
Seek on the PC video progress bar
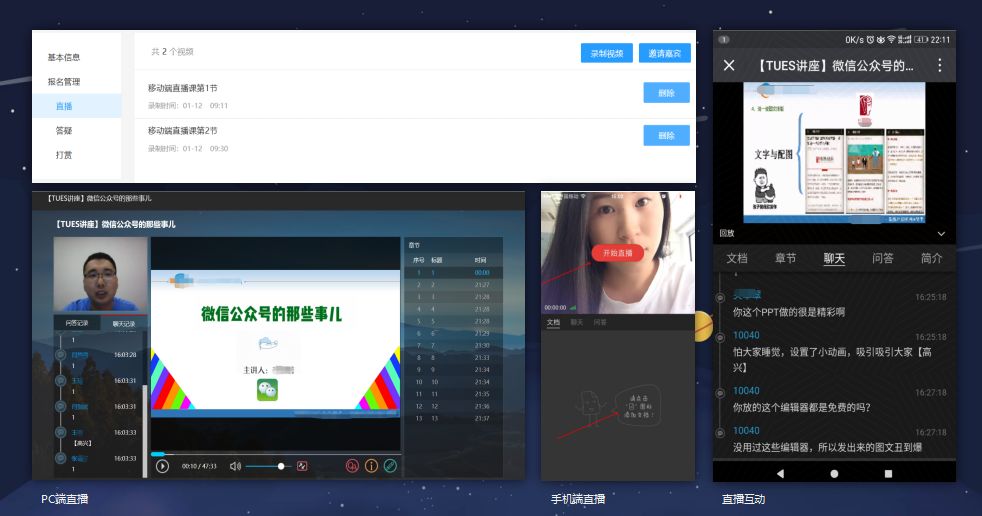[276, 453]
